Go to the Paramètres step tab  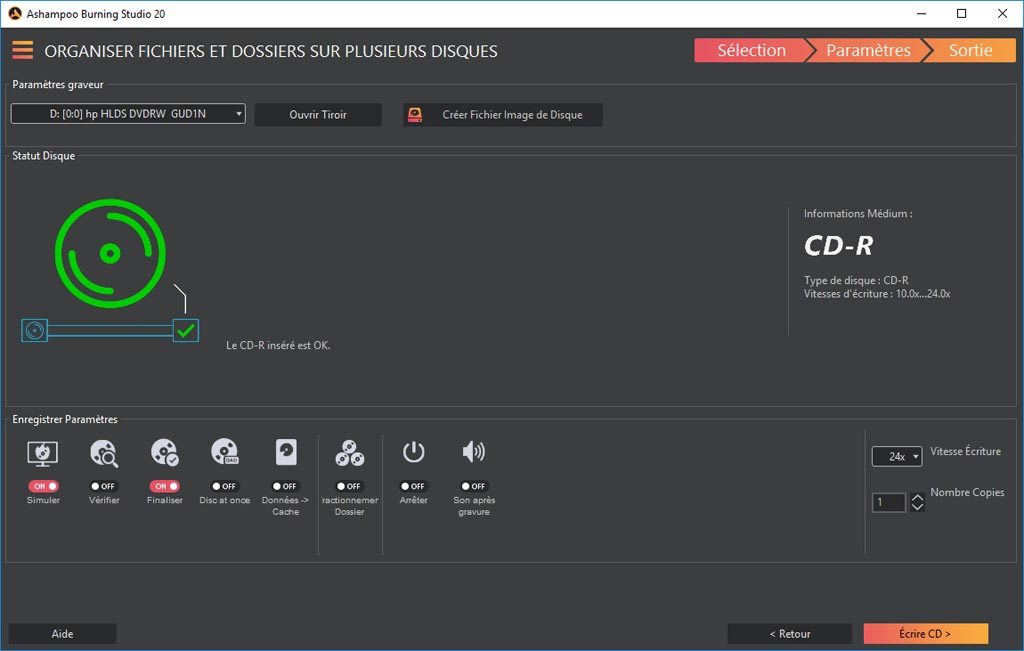point(868,50)
